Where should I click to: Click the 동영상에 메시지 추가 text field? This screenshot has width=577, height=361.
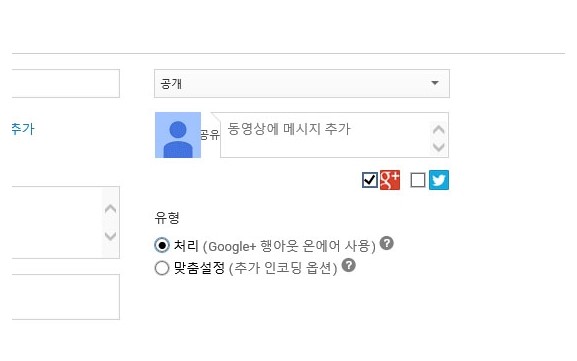pyautogui.click(x=334, y=135)
